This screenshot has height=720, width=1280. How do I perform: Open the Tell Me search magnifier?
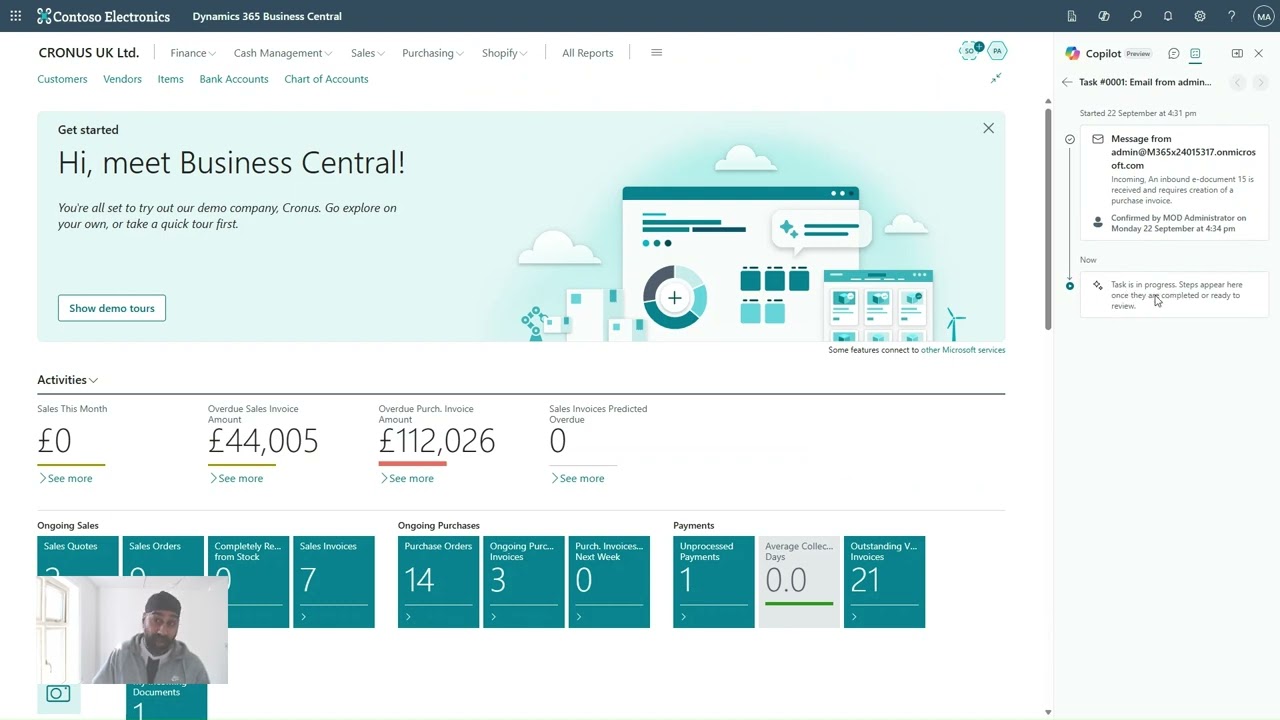click(1136, 16)
